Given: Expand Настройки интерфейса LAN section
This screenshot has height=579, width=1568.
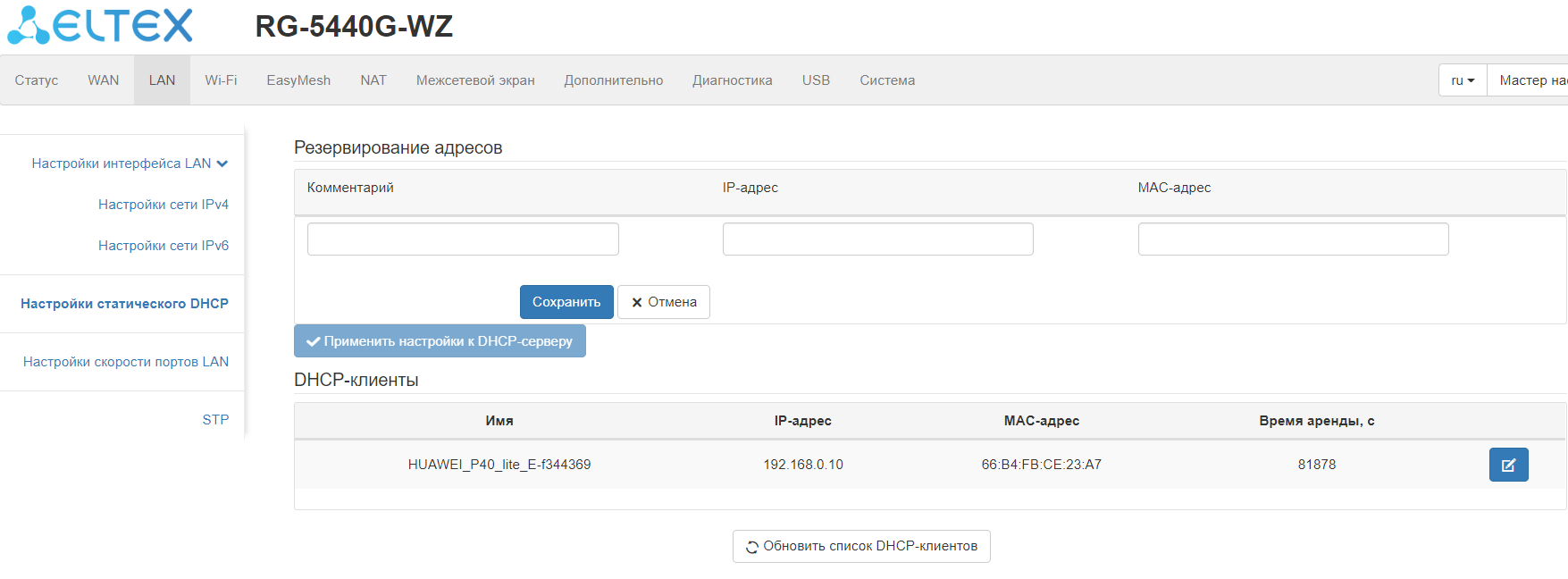Looking at the screenshot, I should (x=130, y=164).
